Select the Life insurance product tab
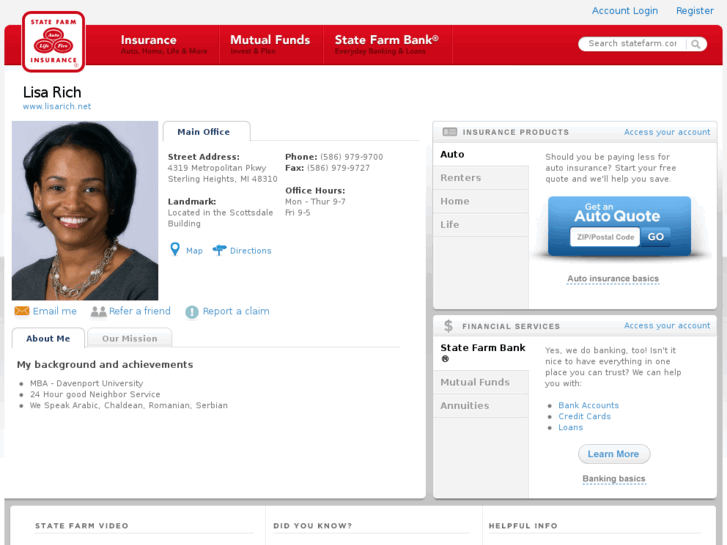This screenshot has height=545, width=727. pyautogui.click(x=481, y=224)
